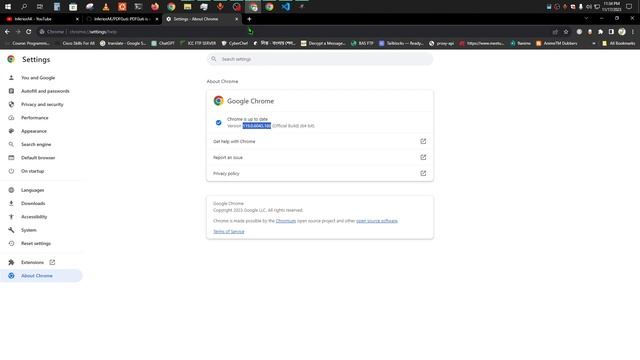Click external link icon beside Report an issue

pyautogui.click(x=423, y=157)
